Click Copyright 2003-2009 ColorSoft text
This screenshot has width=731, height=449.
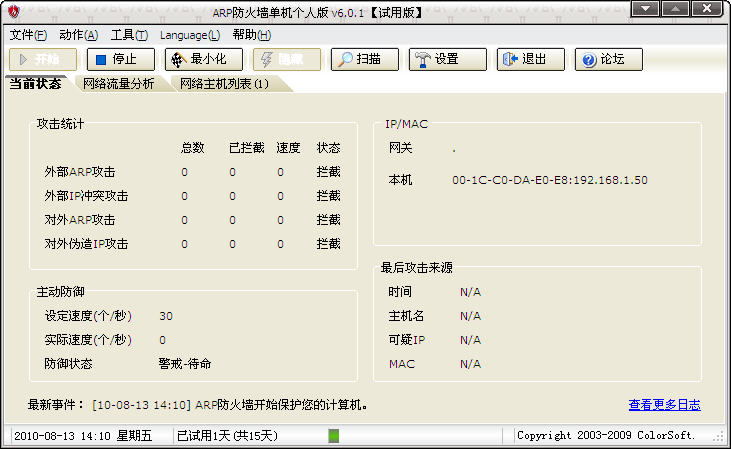tap(606, 435)
